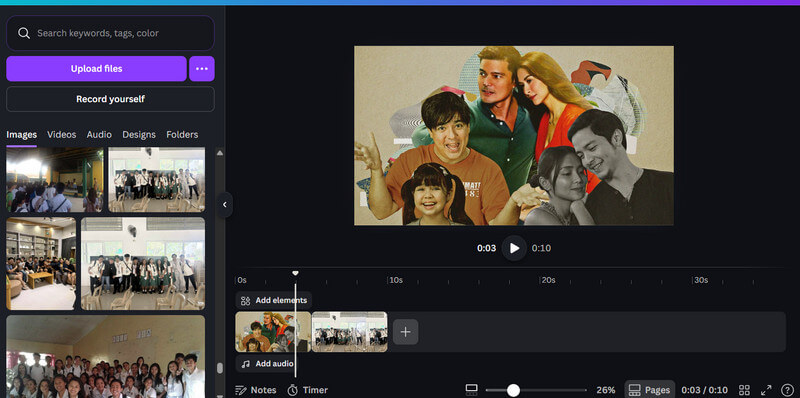Click the search keywords input field
Viewport: 800px width, 398px height.
click(x=110, y=33)
